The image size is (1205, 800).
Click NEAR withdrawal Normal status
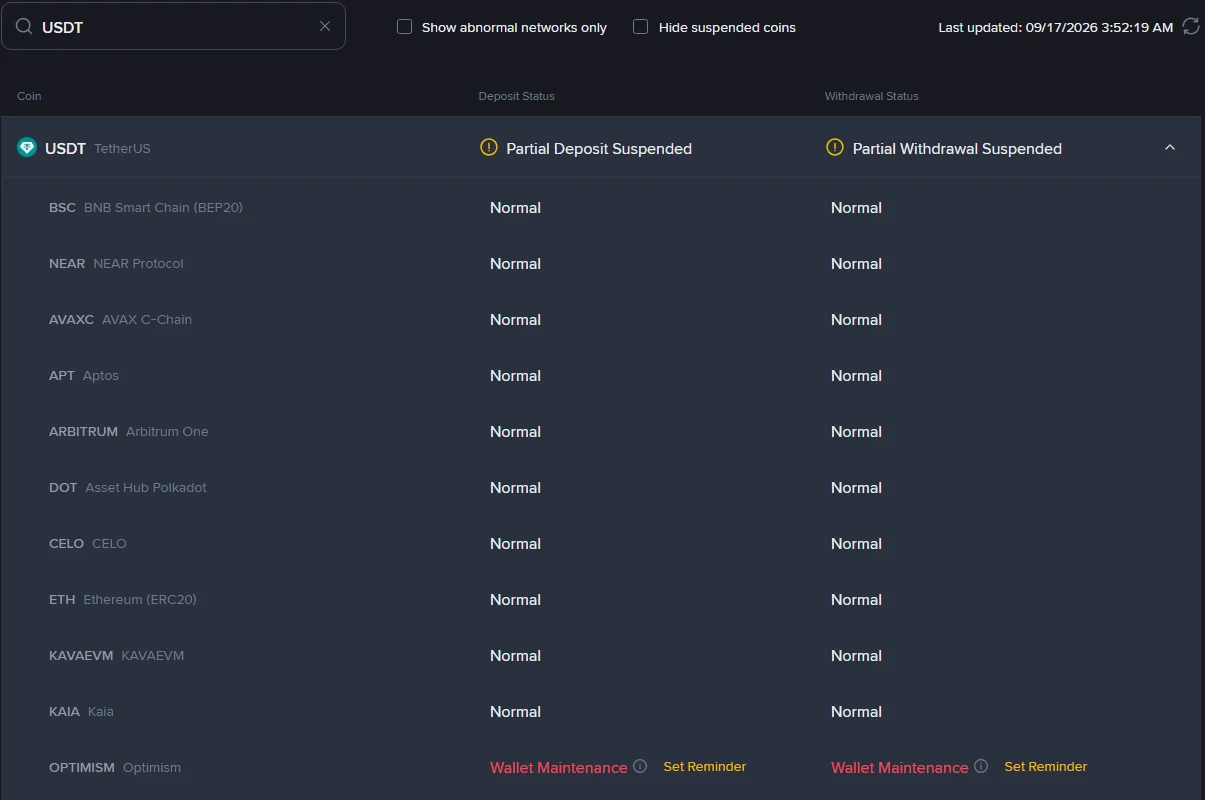coord(856,264)
